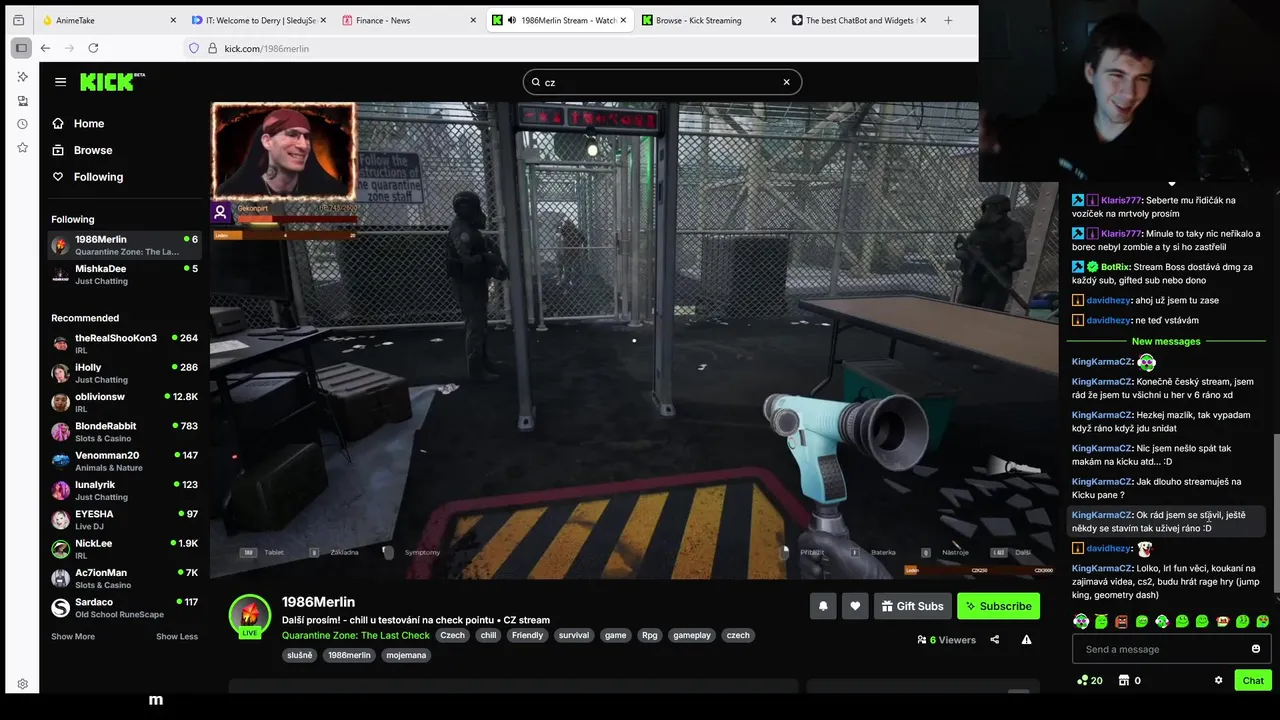
Task: Close the AnimeTake tab
Action: (173, 20)
